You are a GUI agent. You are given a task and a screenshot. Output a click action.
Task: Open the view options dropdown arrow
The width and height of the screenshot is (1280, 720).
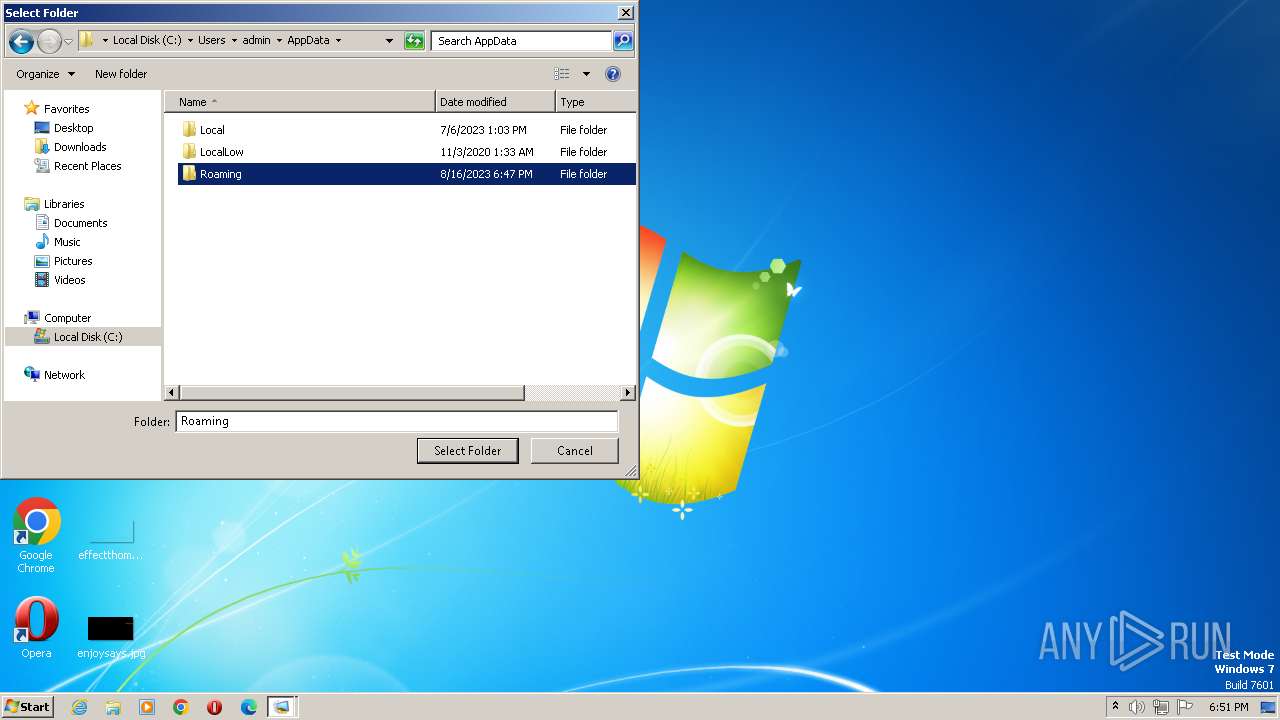[586, 74]
